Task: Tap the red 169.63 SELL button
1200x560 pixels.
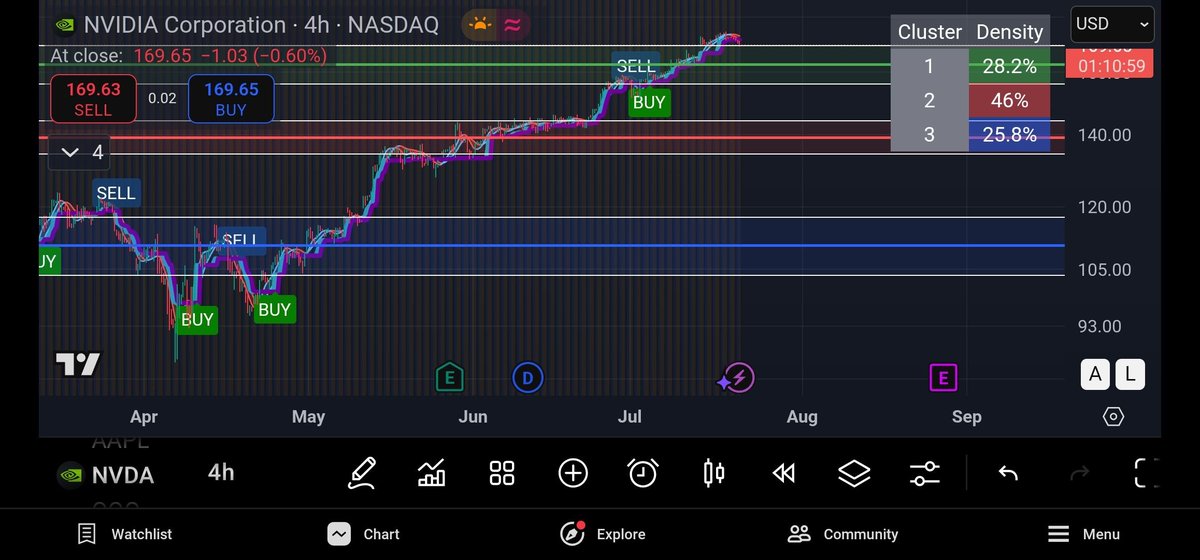Action: click(93, 98)
